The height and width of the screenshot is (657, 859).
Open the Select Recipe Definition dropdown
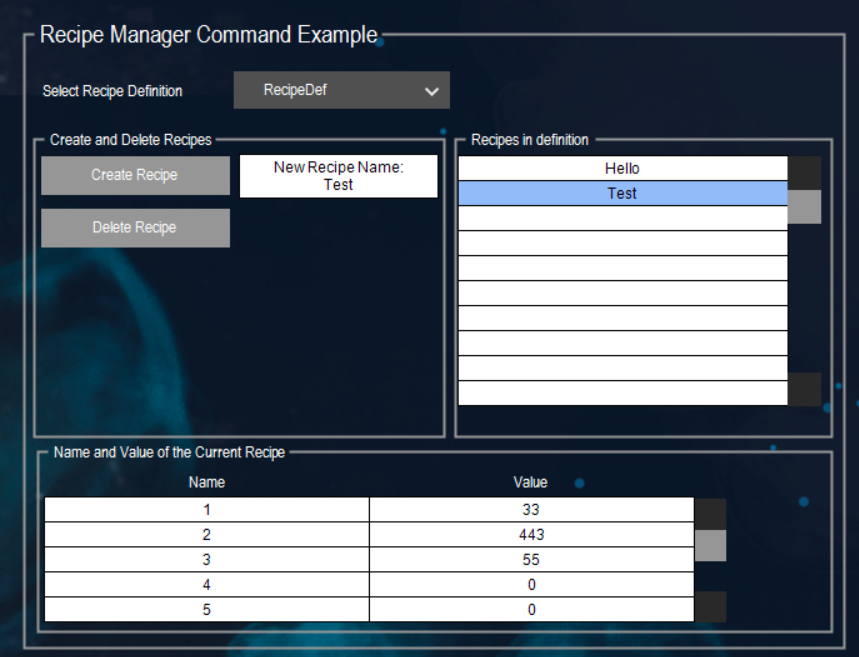click(340, 90)
